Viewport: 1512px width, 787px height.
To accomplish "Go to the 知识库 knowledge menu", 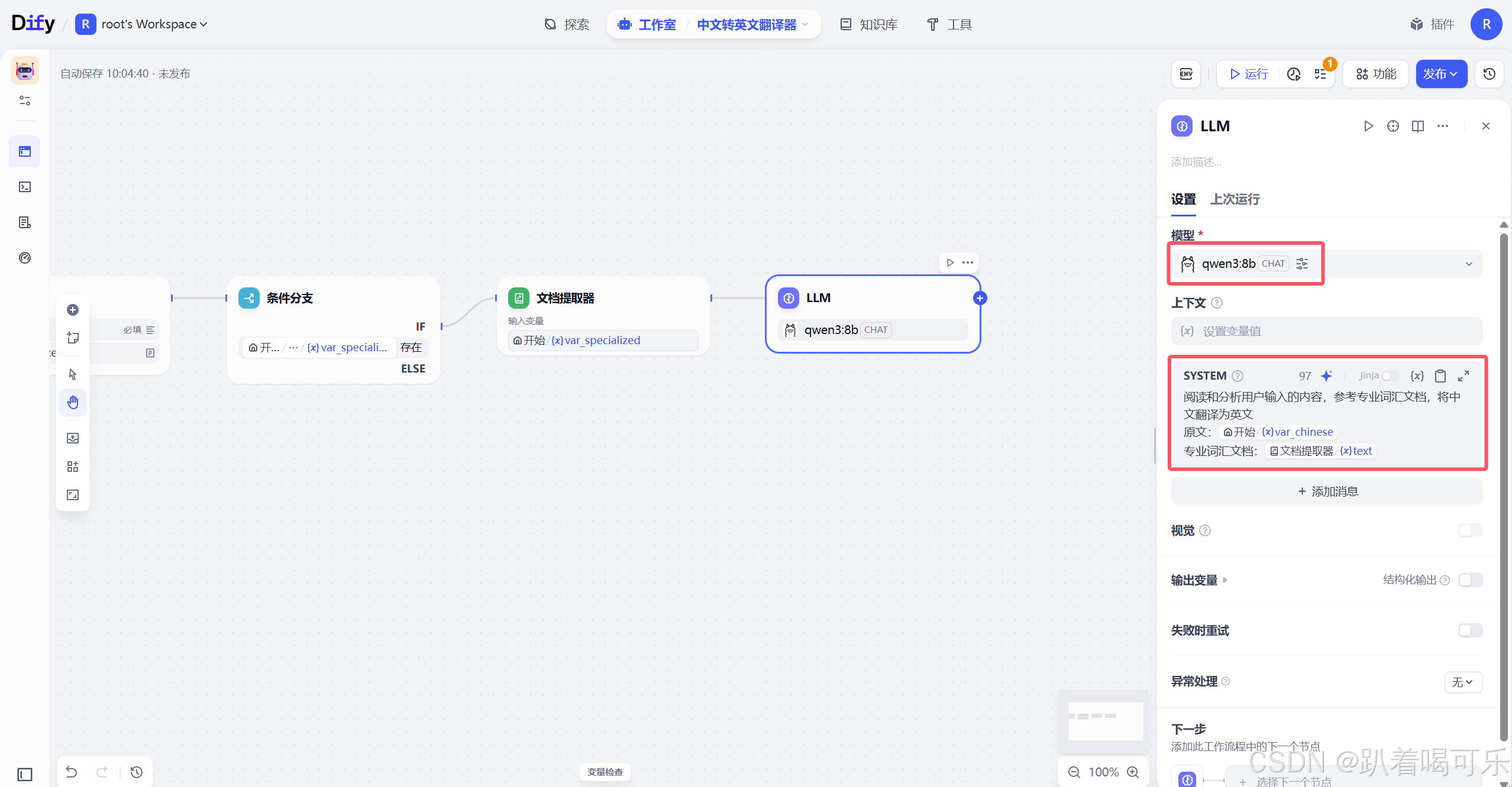I will (x=869, y=24).
